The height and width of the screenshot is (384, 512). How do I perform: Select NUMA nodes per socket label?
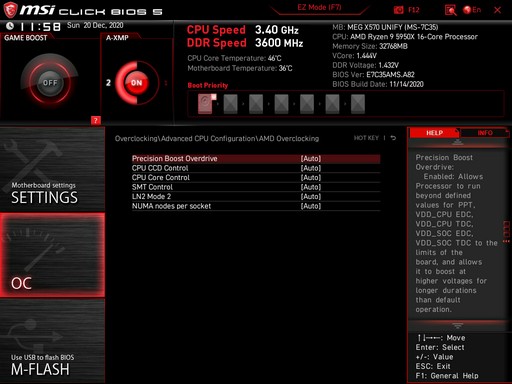[171, 206]
